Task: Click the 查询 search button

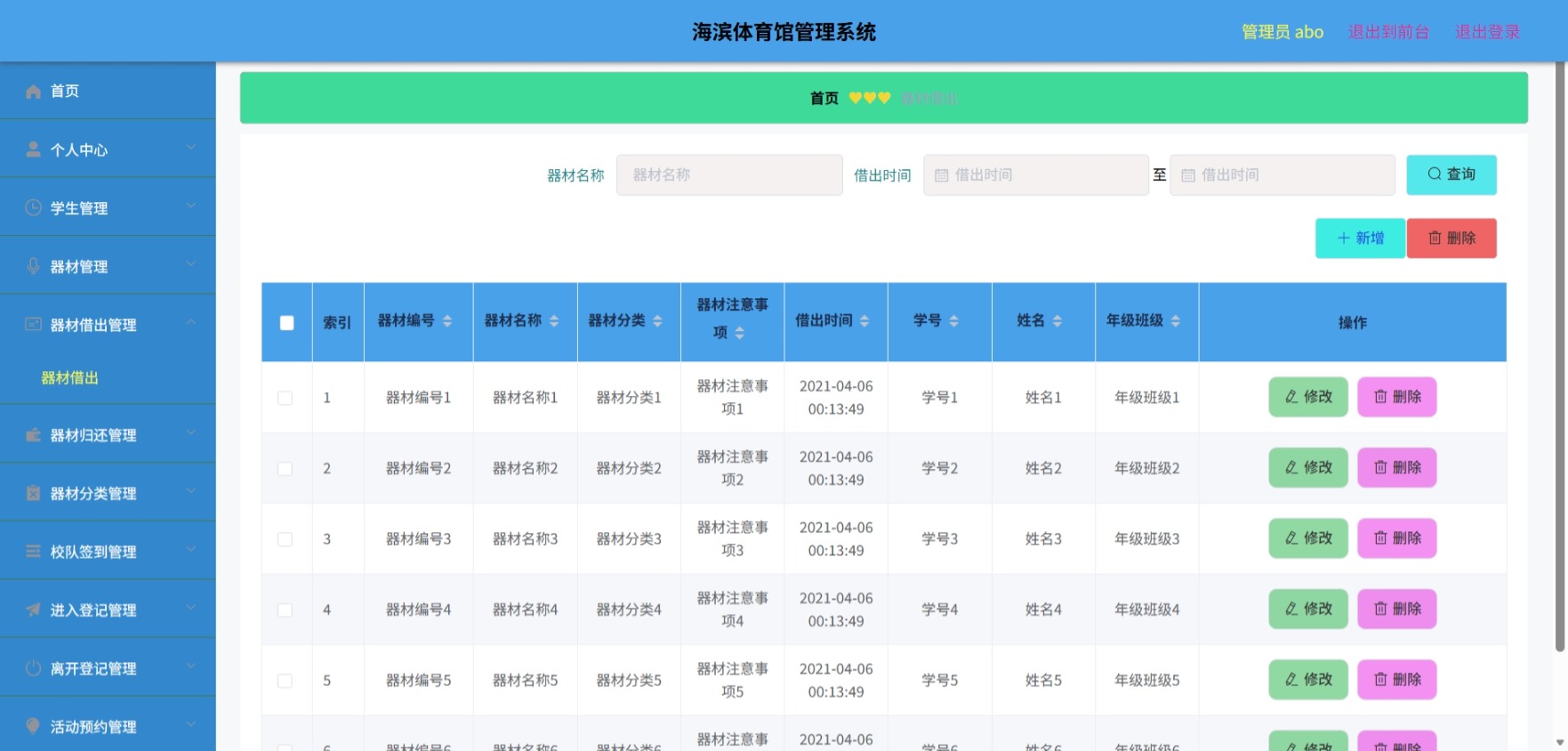Action: click(1451, 174)
